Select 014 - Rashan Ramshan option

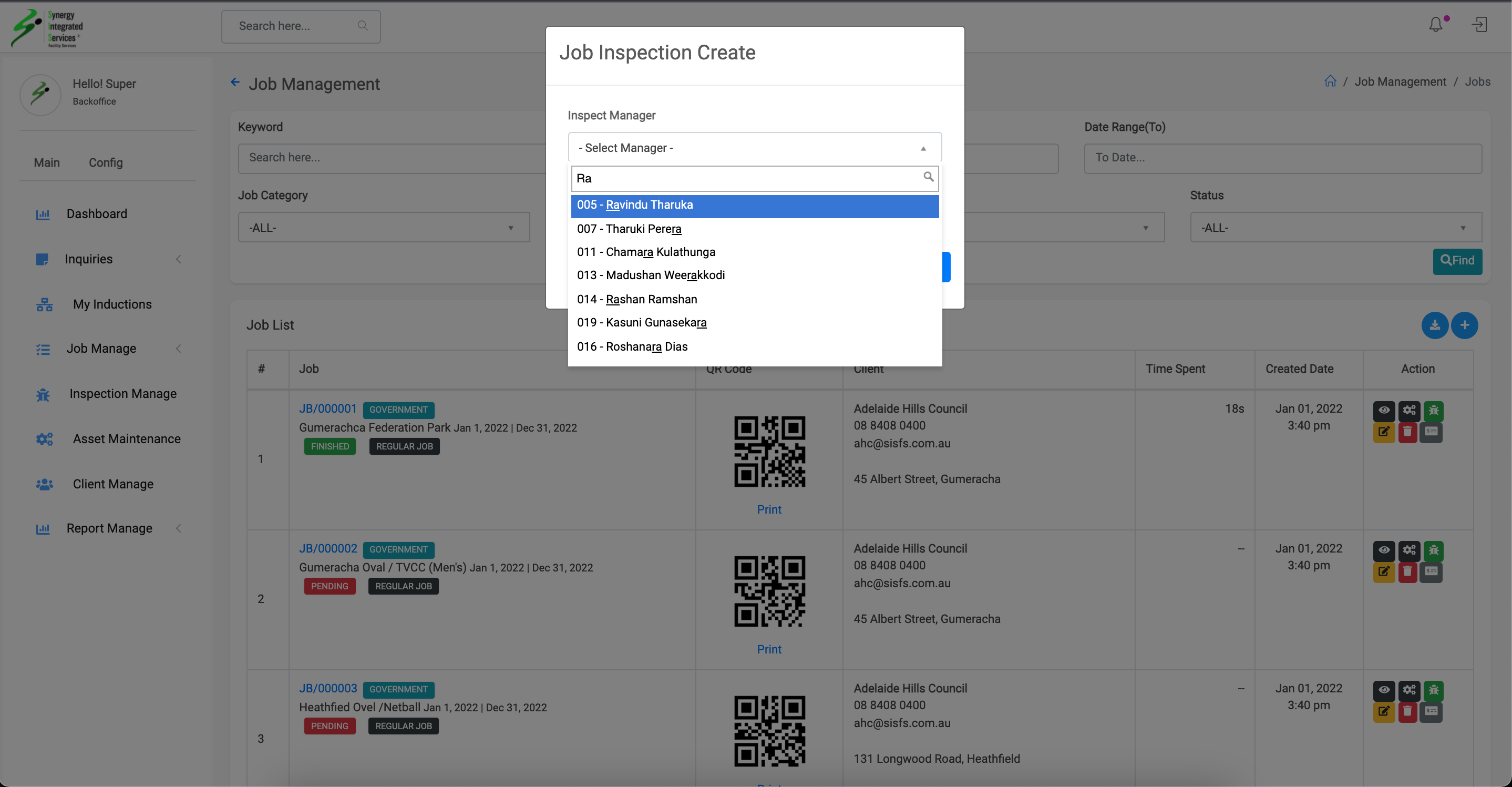[637, 299]
